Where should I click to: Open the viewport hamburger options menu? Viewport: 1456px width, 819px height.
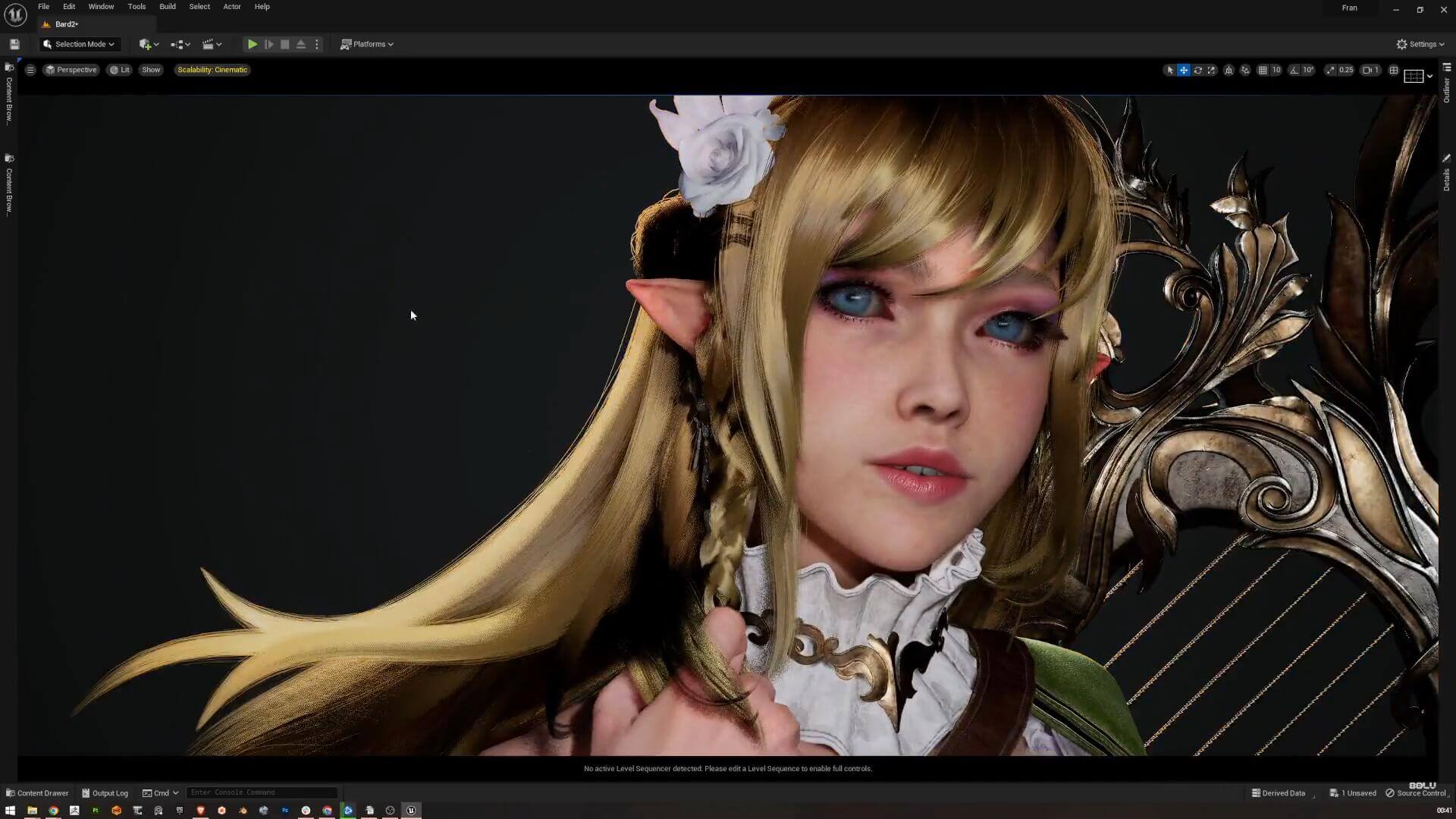pos(30,70)
